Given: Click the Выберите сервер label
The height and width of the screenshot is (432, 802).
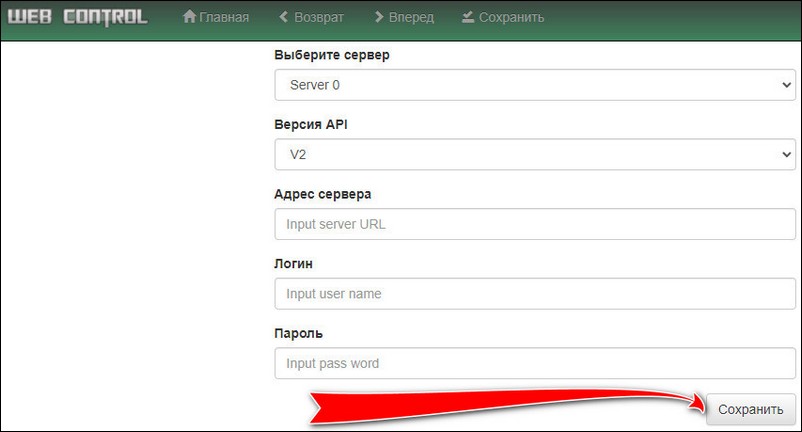Looking at the screenshot, I should point(331,55).
